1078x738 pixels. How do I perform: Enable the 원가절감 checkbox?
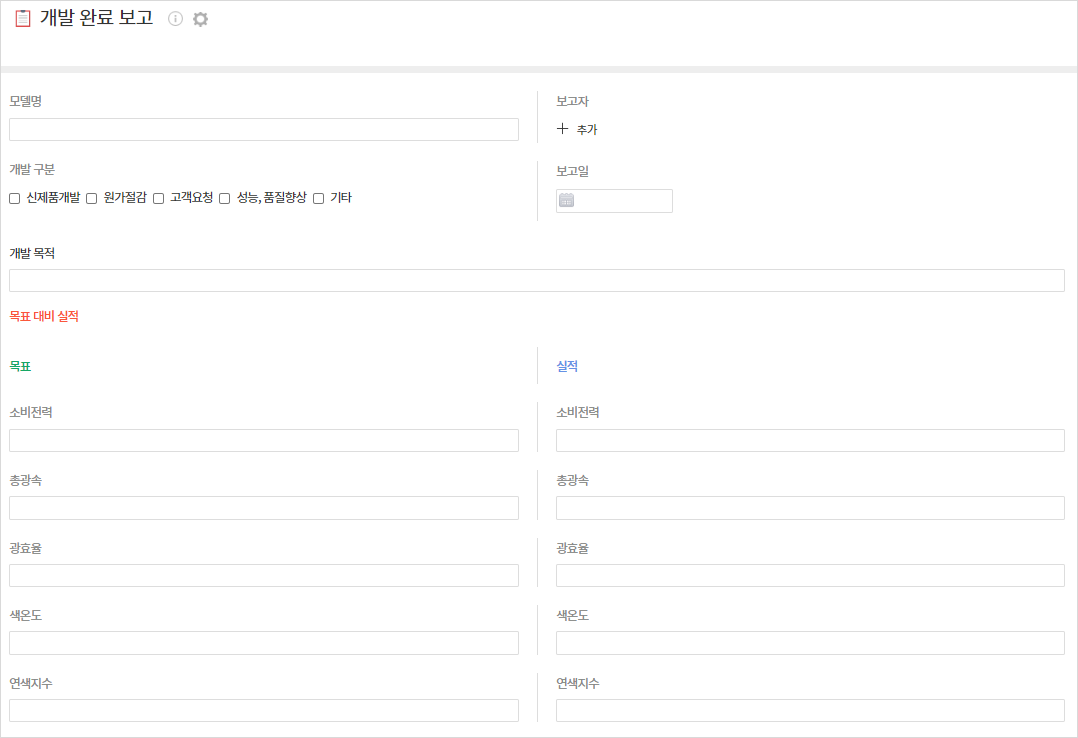(x=92, y=198)
